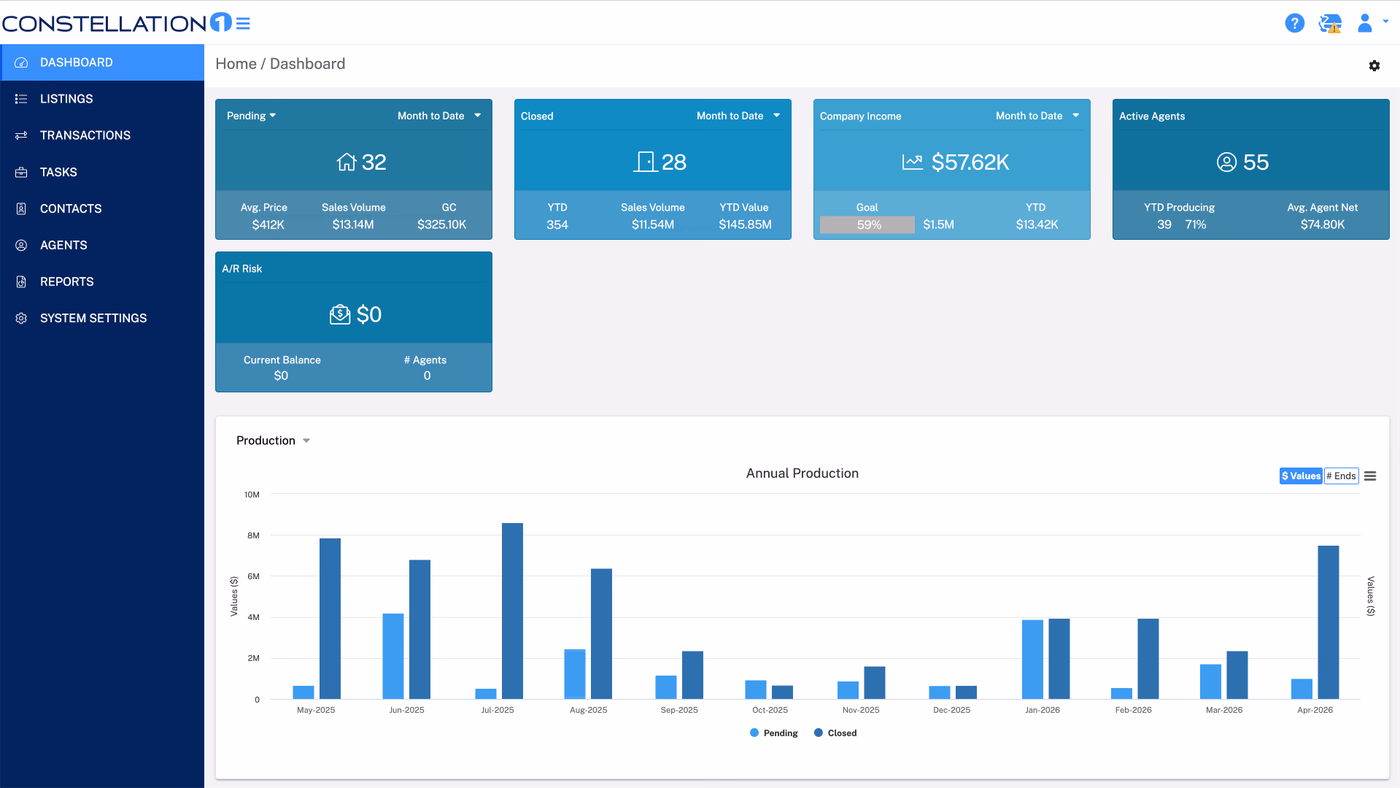
Task: Click the Feb-2026 axis label
Action: pyautogui.click(x=1134, y=710)
